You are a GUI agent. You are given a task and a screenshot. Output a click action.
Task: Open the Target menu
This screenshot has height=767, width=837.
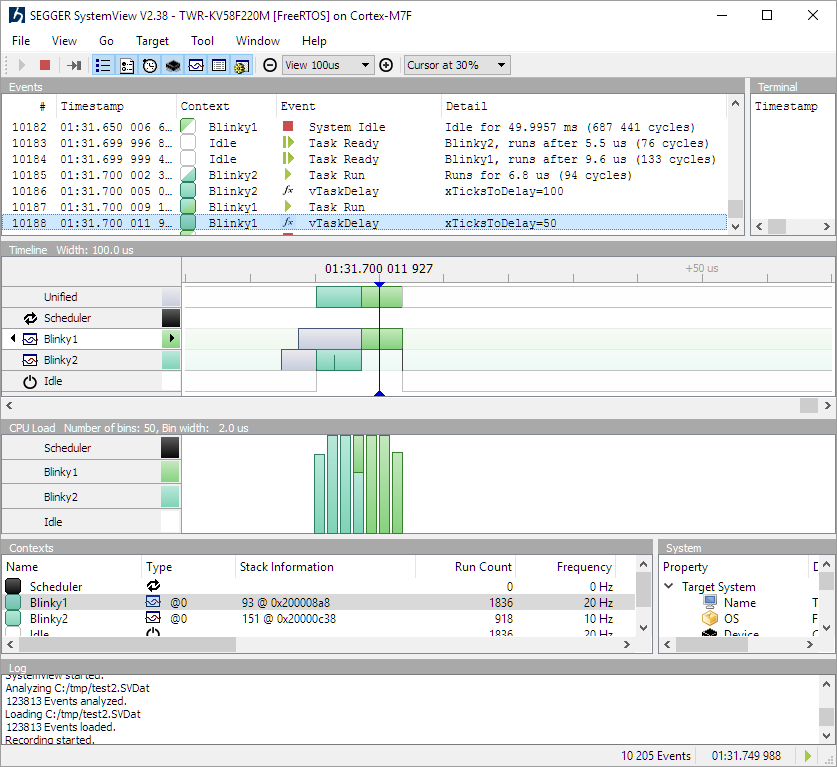[x=152, y=41]
